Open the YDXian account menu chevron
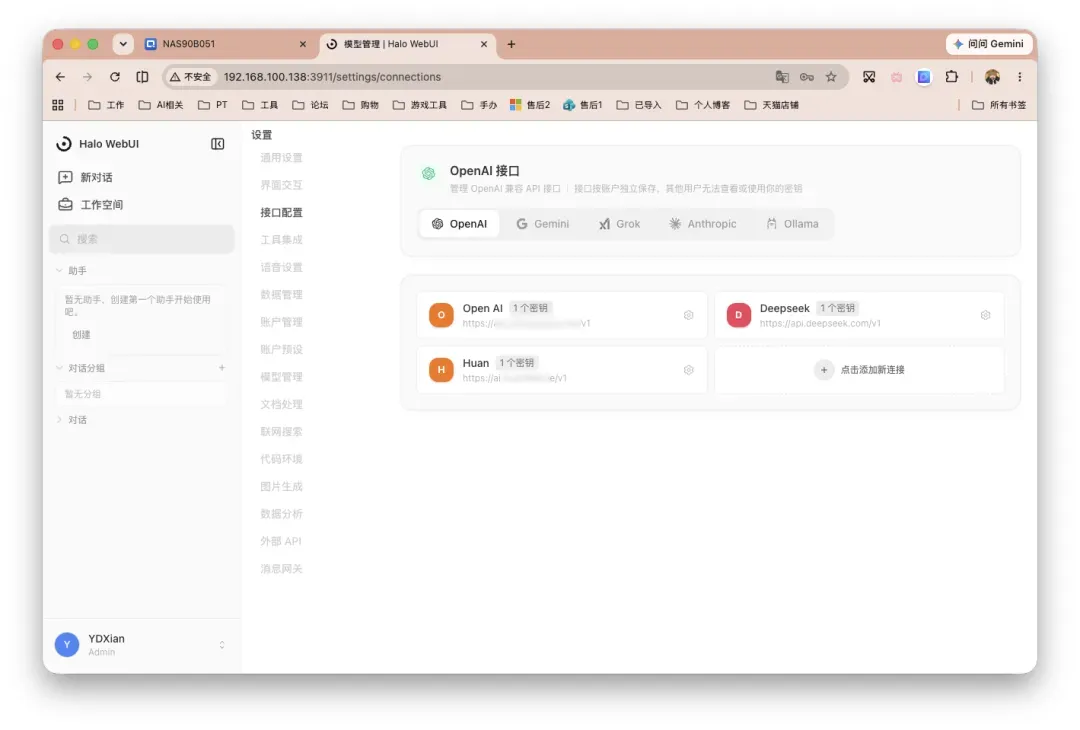1080x730 pixels. pyautogui.click(x=222, y=645)
